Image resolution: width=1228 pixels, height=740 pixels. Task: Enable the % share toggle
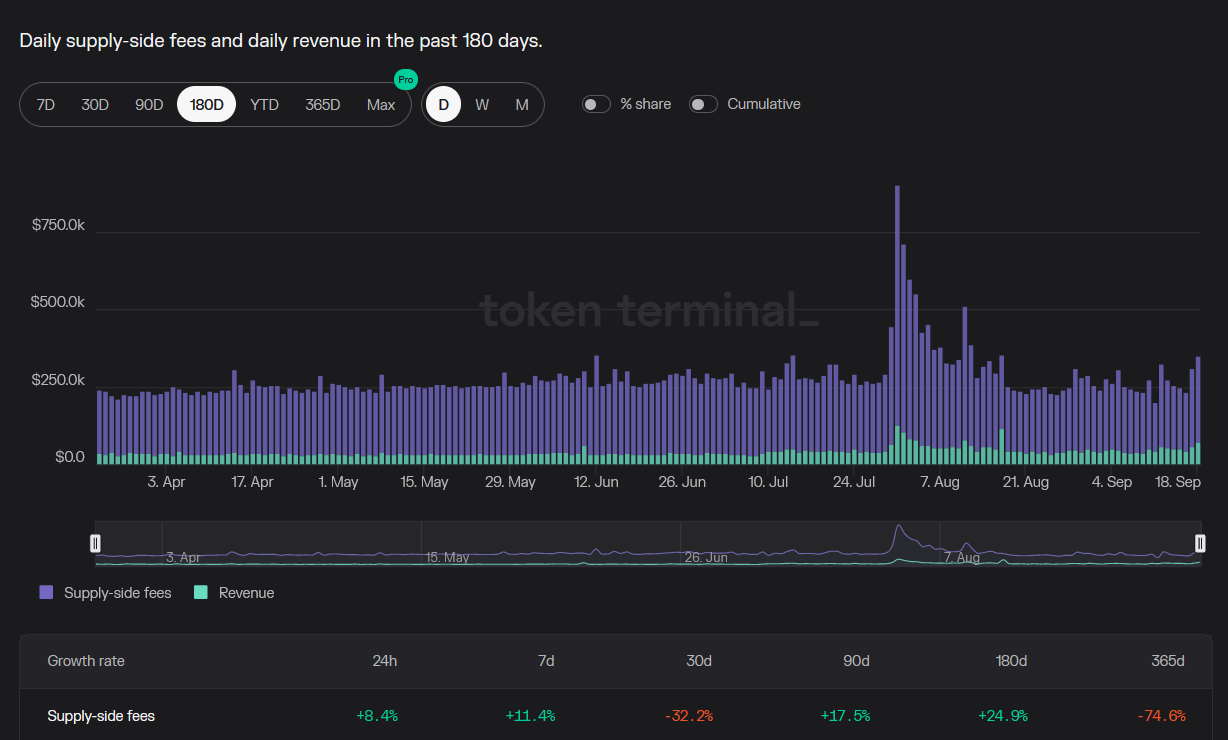tap(597, 105)
